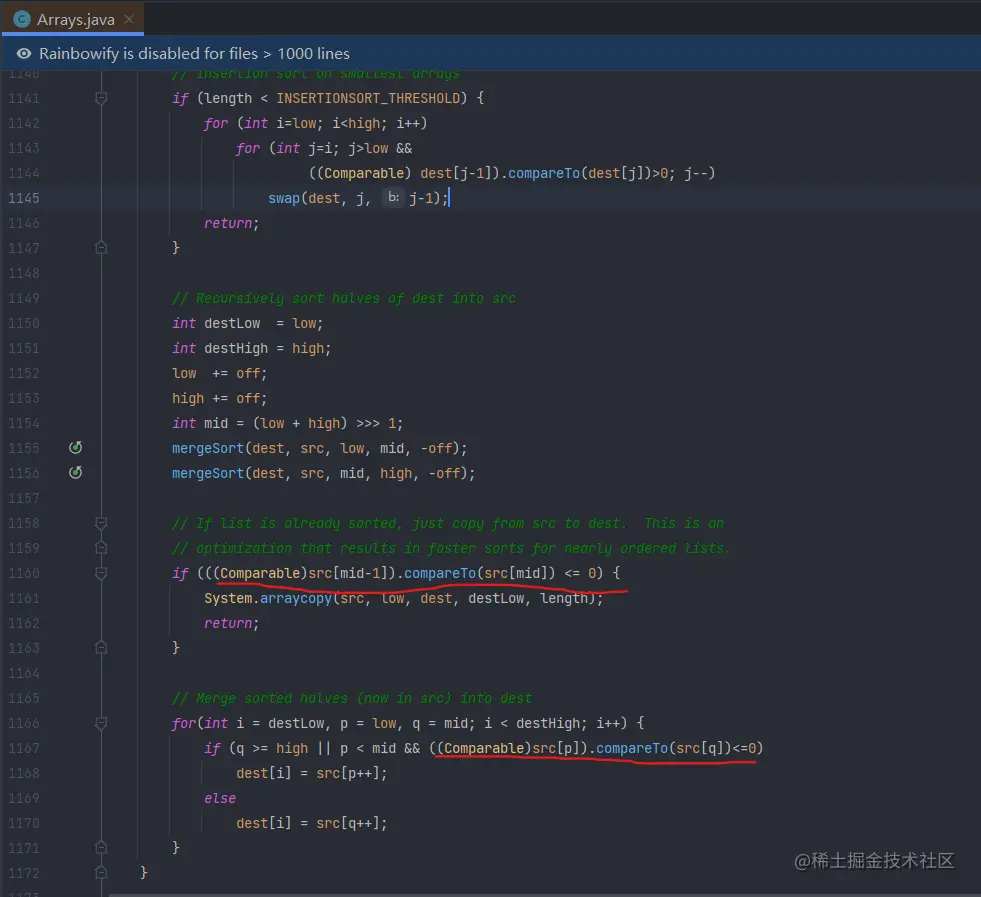Click line number 1167 in gutter

24,749
